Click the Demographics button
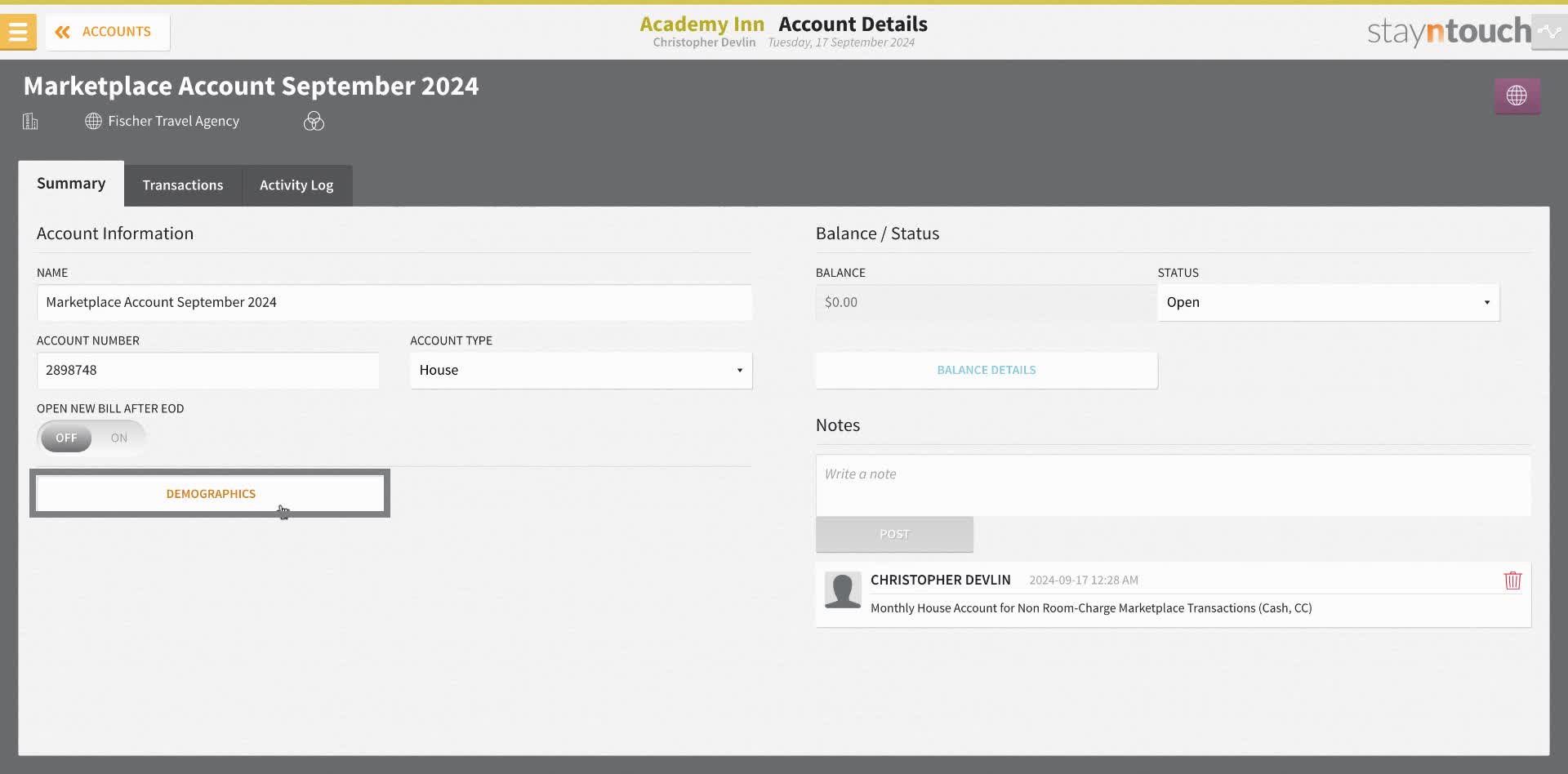This screenshot has width=1568, height=774. [211, 494]
